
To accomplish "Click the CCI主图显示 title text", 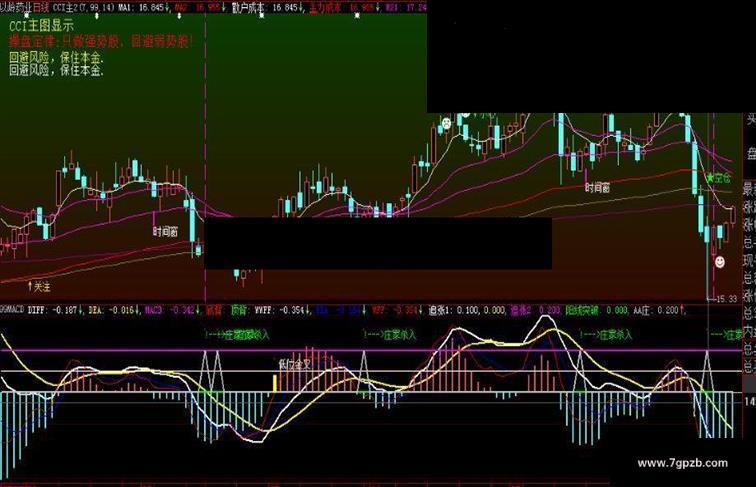I will [x=41, y=26].
